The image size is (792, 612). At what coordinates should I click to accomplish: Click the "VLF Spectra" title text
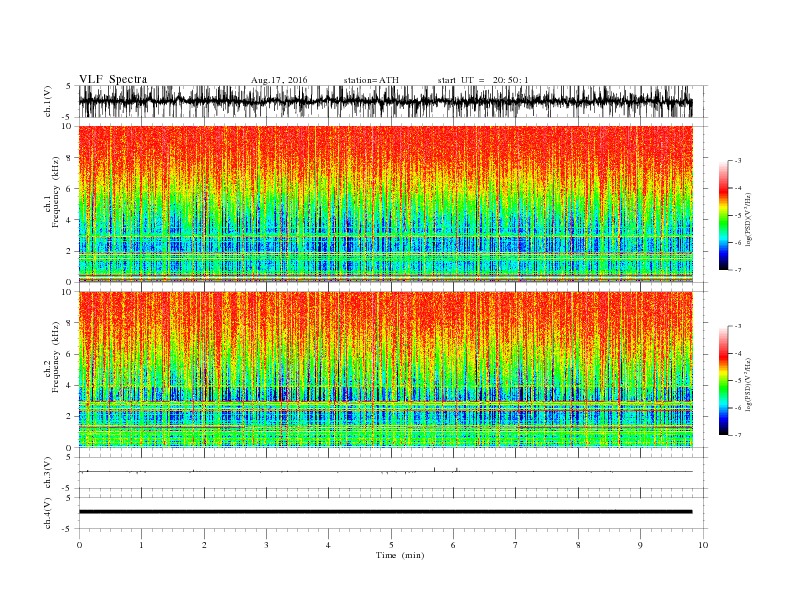coord(113,79)
